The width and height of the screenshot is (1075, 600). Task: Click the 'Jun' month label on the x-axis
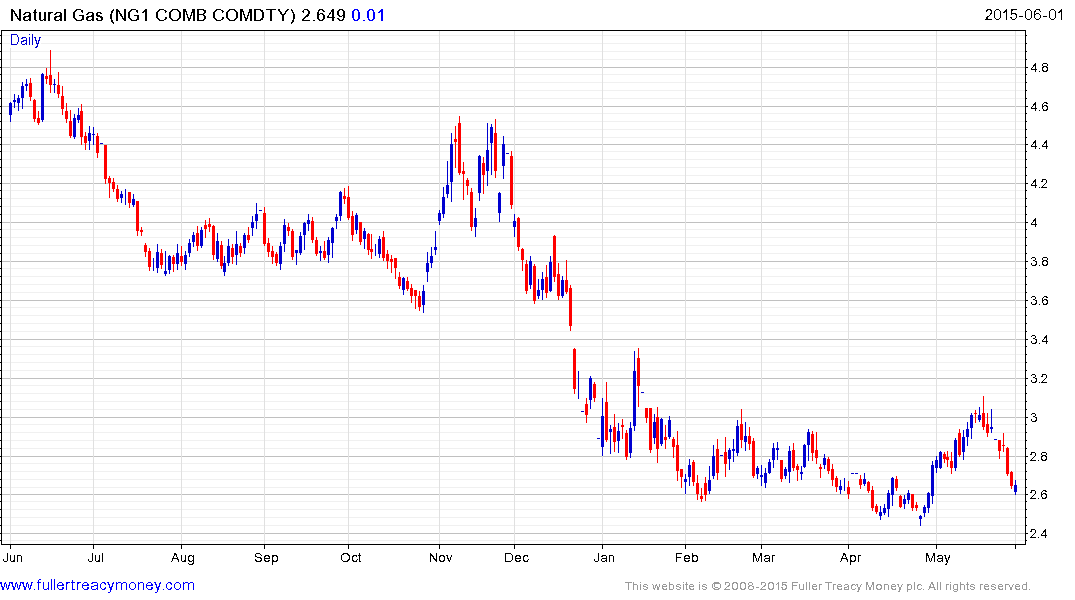(13, 557)
